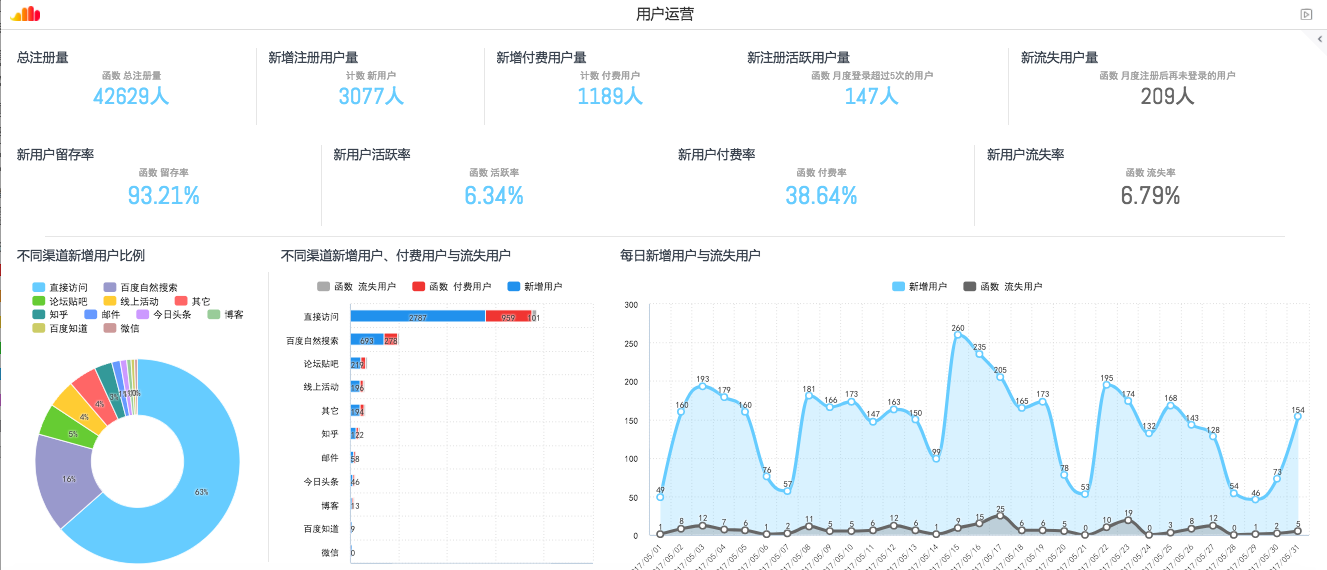The image size is (1327, 570).
Task: Click the 新用户付费率 value 38.64%
Action: click(821, 196)
